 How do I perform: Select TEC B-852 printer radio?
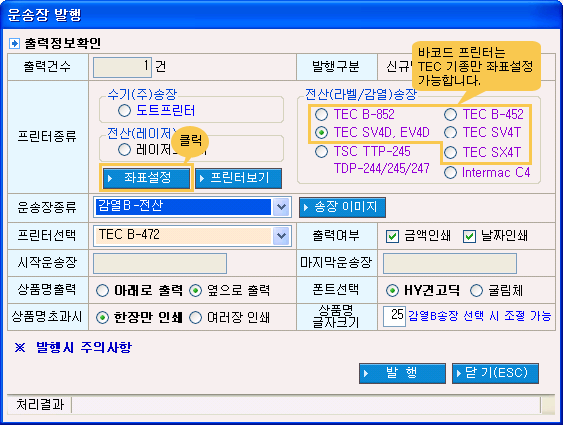click(x=321, y=115)
